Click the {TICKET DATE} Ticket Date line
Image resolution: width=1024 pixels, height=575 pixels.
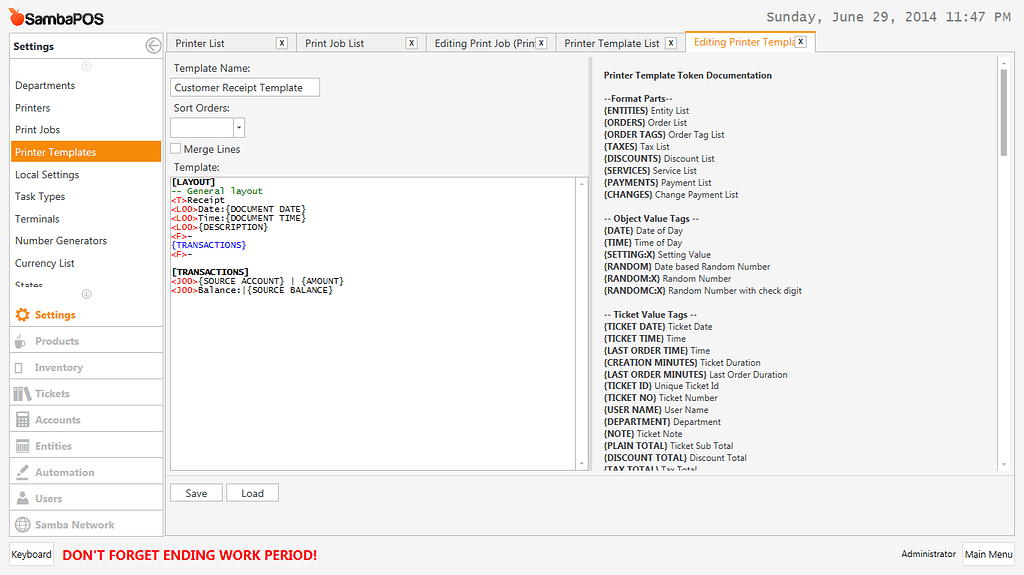(x=658, y=327)
